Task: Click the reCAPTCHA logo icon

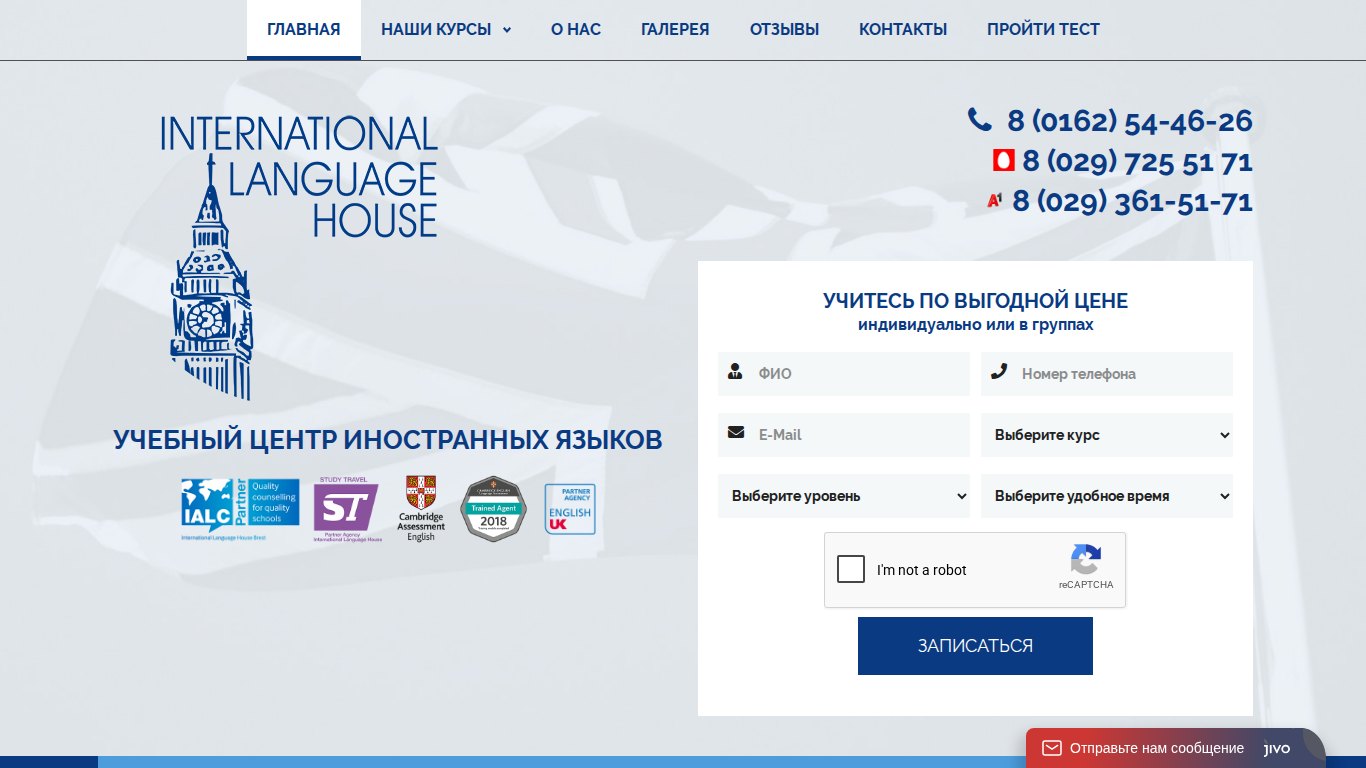Action: 1085,559
